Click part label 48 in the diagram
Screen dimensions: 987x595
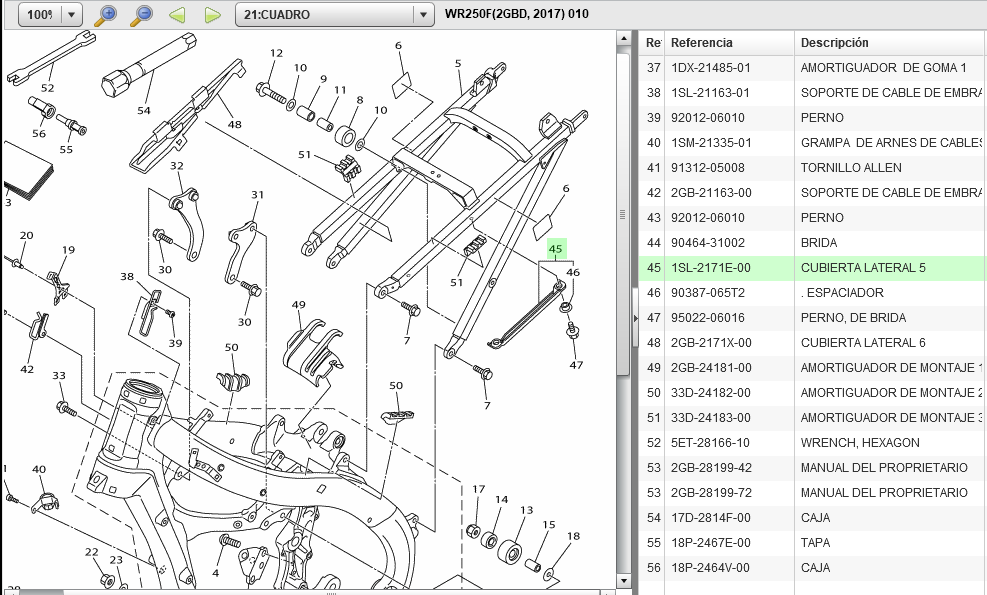pos(235,125)
